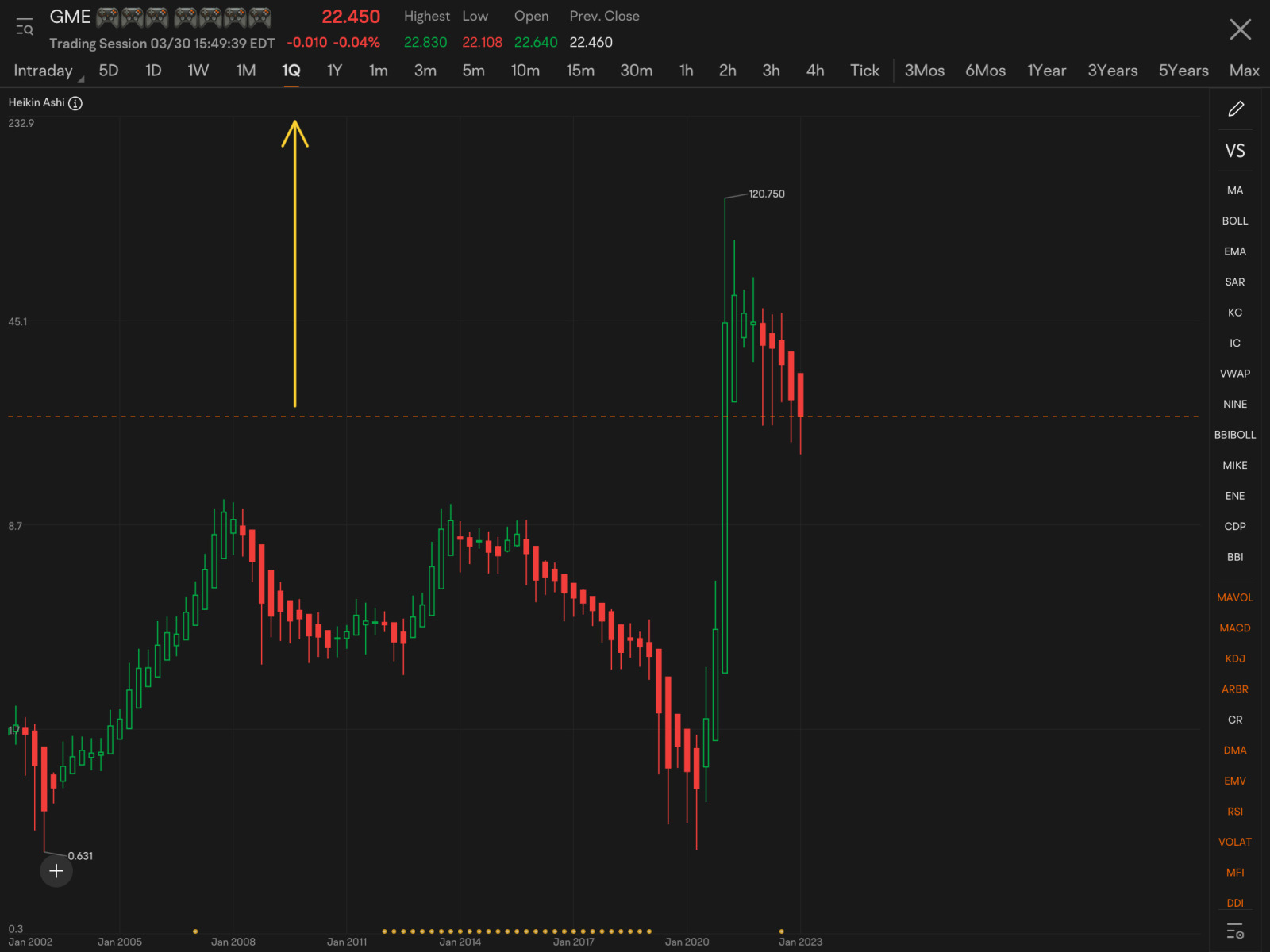Click the event dot below Jan 2023
Viewport: 1270px width, 952px height.
click(781, 931)
